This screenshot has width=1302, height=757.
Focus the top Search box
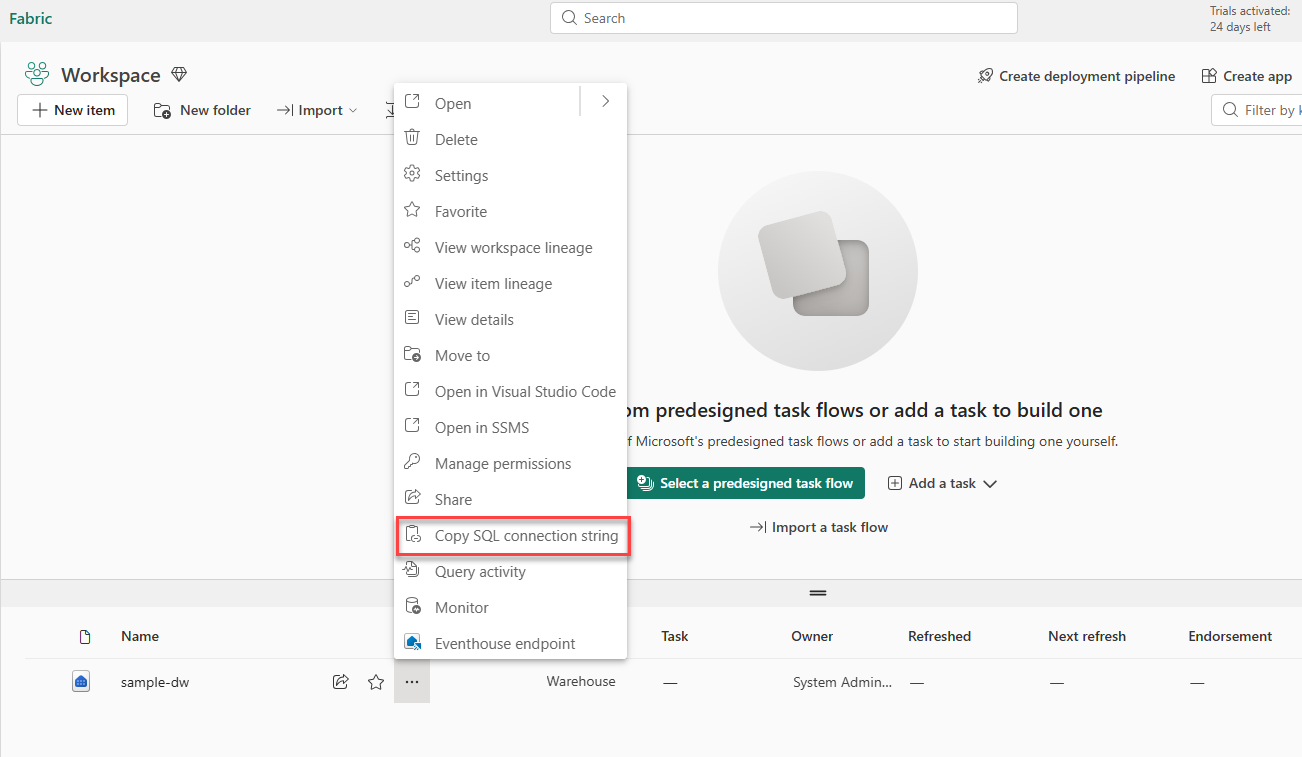(x=783, y=18)
